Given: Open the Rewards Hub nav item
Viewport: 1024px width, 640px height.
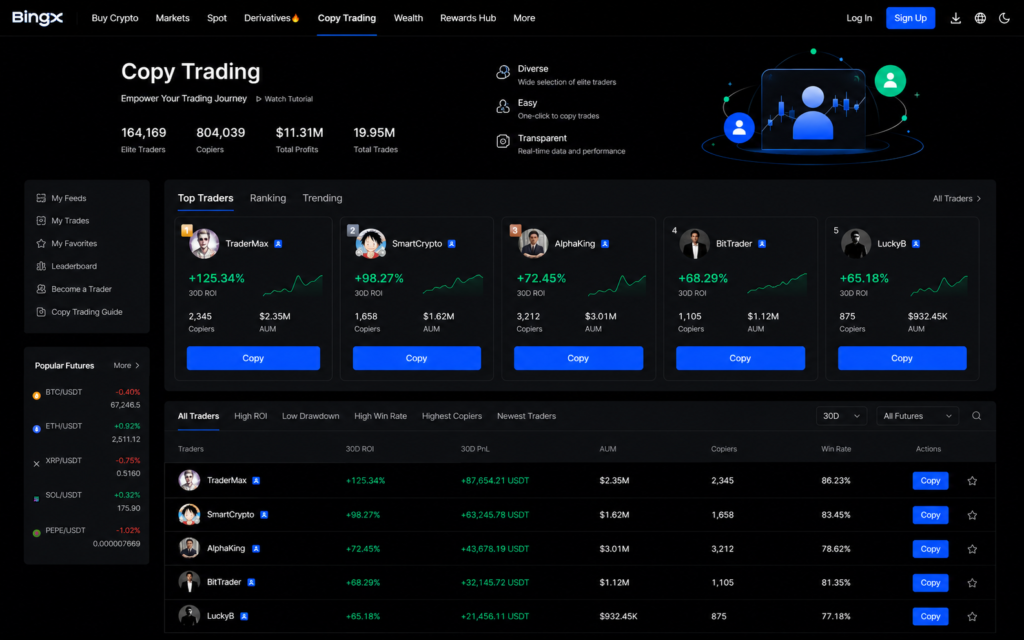Looking at the screenshot, I should 468,18.
